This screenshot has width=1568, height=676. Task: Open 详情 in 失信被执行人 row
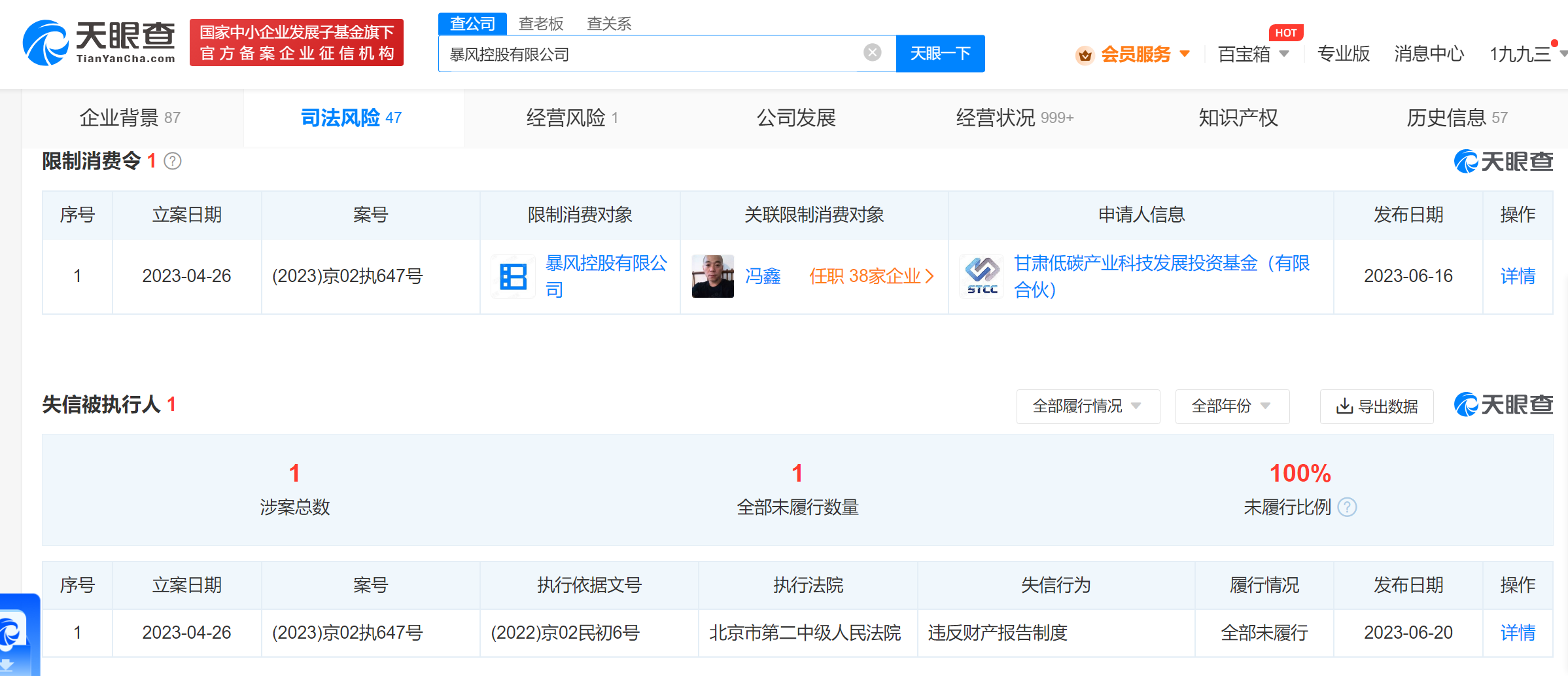coord(1518,633)
